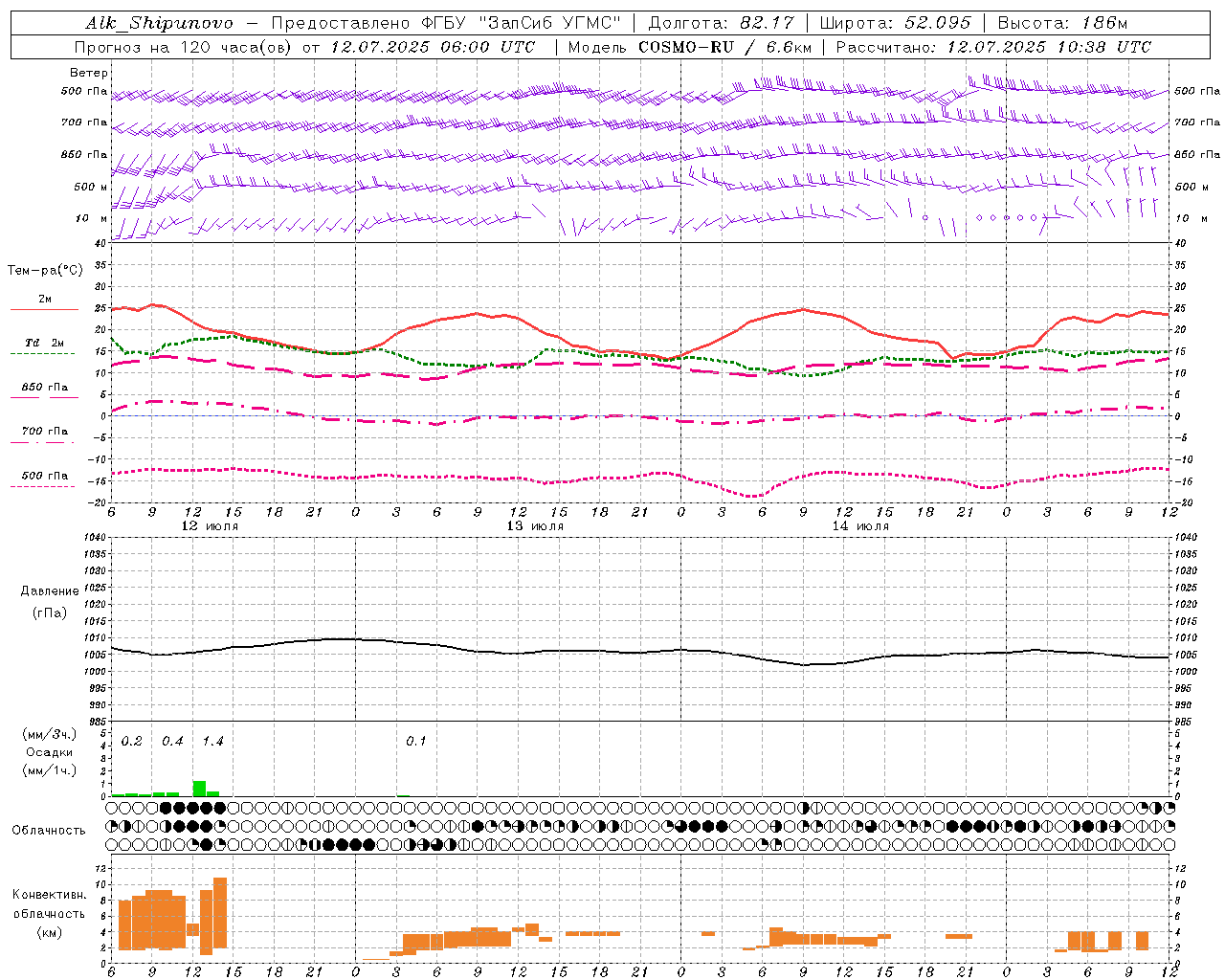Click the (мм/1ч.) precipitation unit label
1225x980 pixels.
point(49,770)
